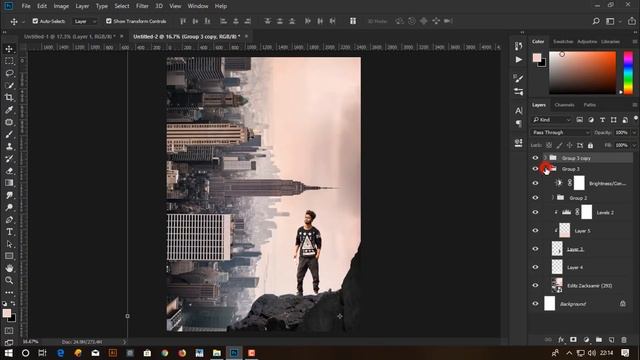The width and height of the screenshot is (640, 360).
Task: Create a new layer
Action: click(611, 340)
